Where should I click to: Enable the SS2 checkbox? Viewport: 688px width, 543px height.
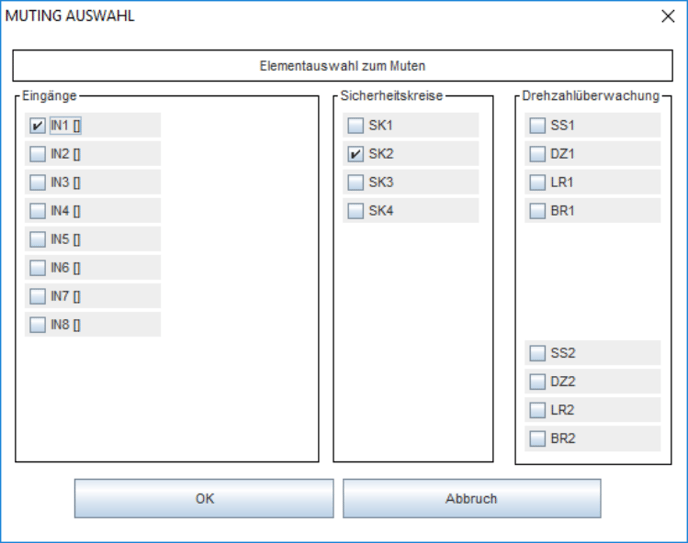(537, 353)
